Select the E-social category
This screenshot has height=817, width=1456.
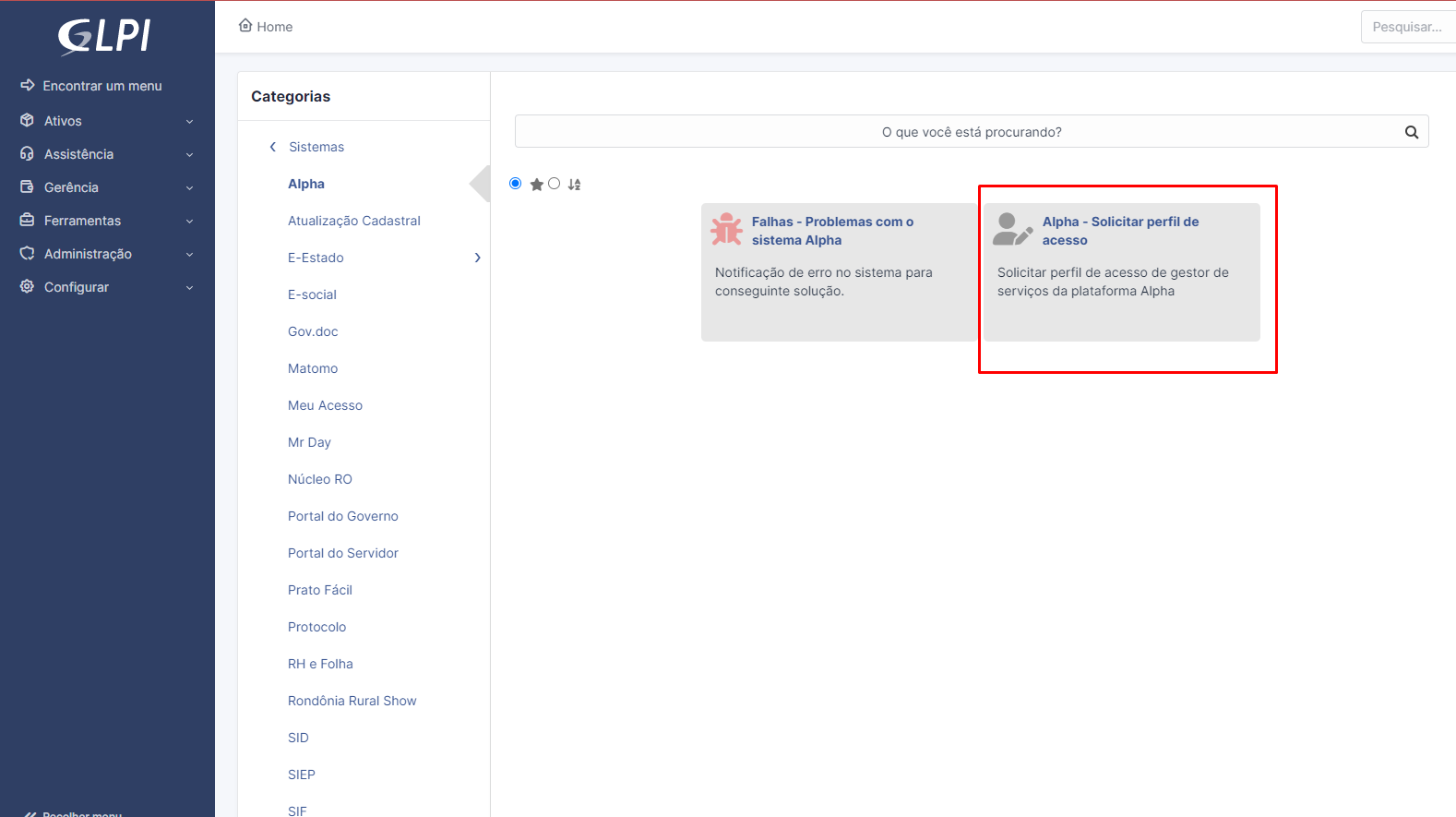coord(312,294)
